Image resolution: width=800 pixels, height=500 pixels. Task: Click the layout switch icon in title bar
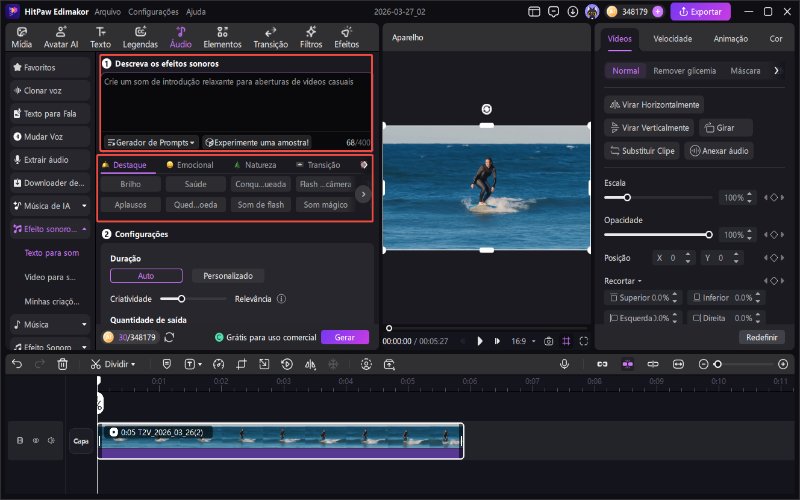click(534, 11)
